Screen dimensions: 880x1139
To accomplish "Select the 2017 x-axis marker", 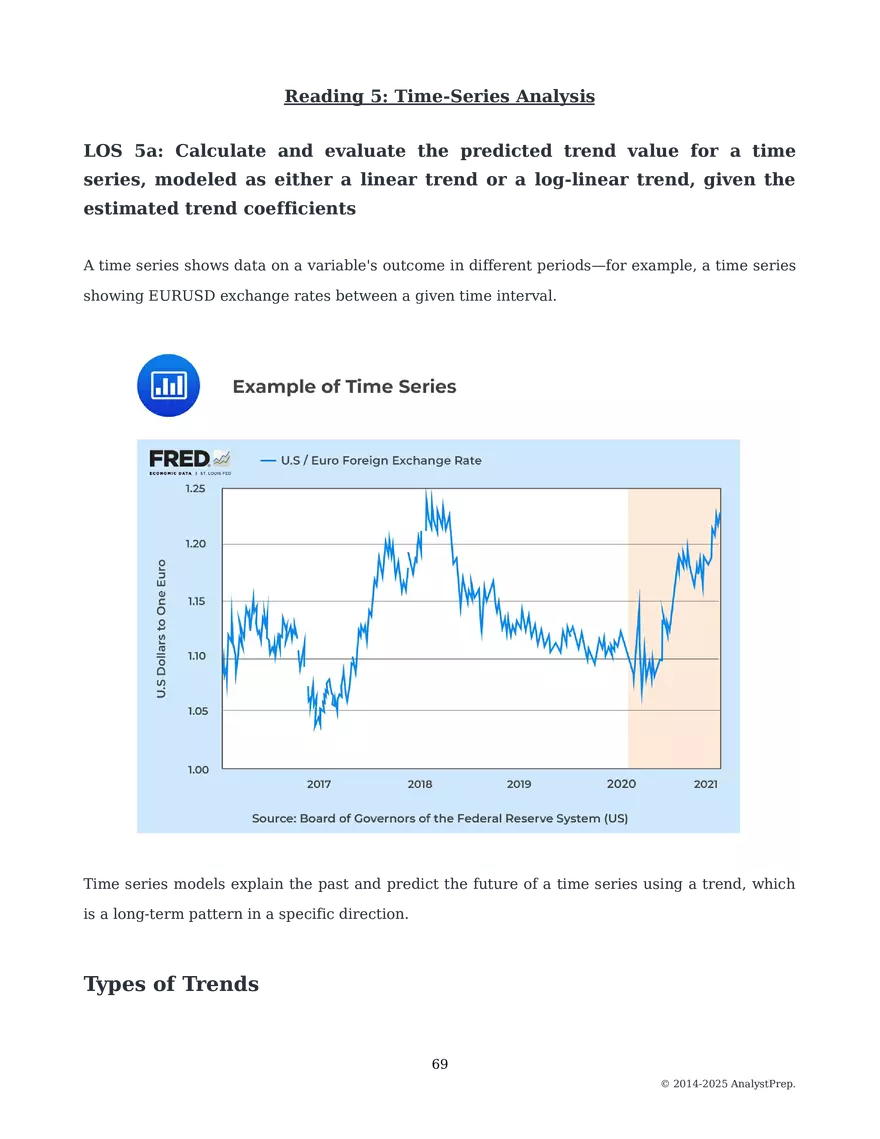I will 319,785.
